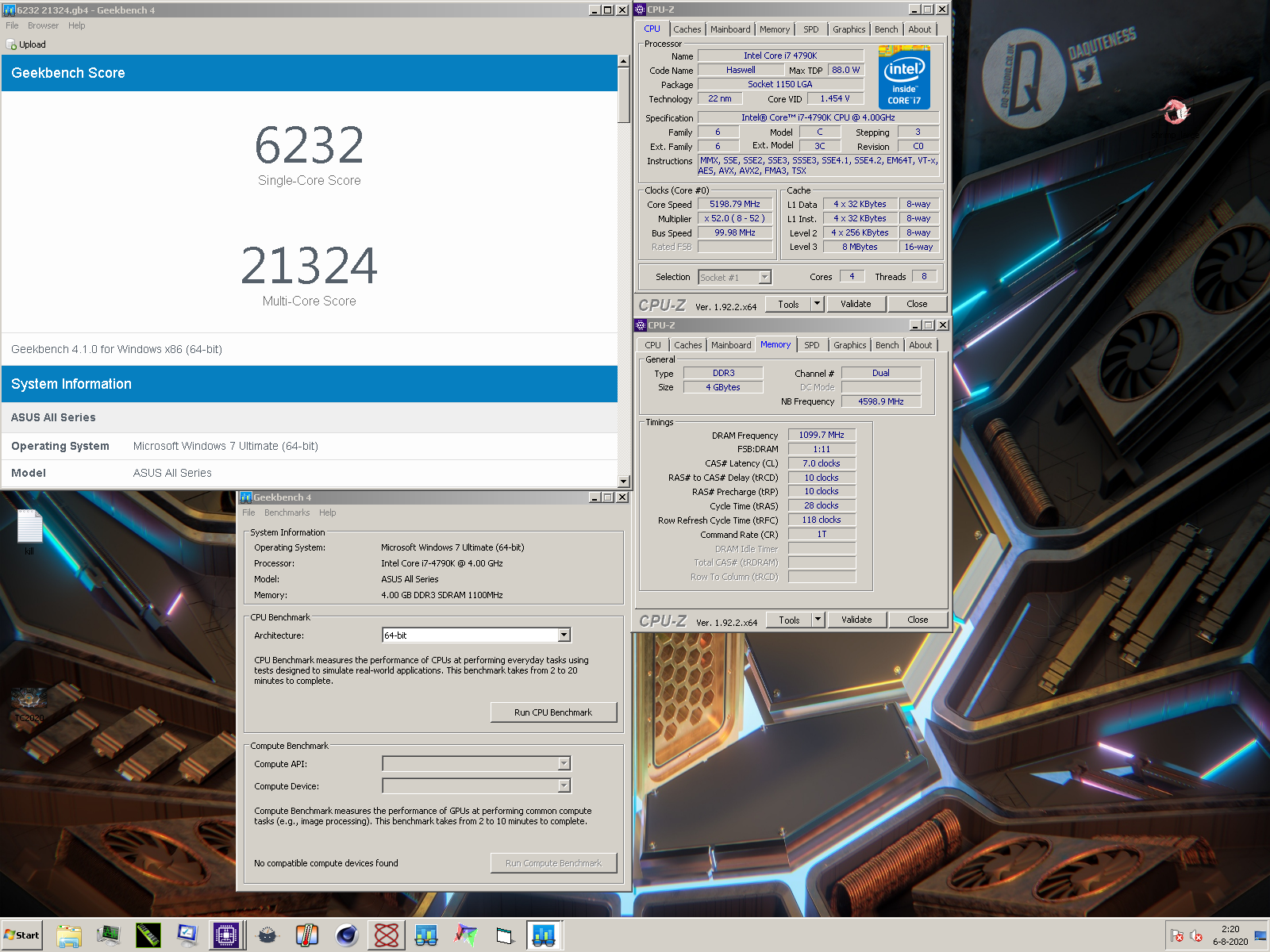This screenshot has width=1270, height=952.
Task: Click the monitor-with-checkmark taskbar icon
Action: coord(188,935)
